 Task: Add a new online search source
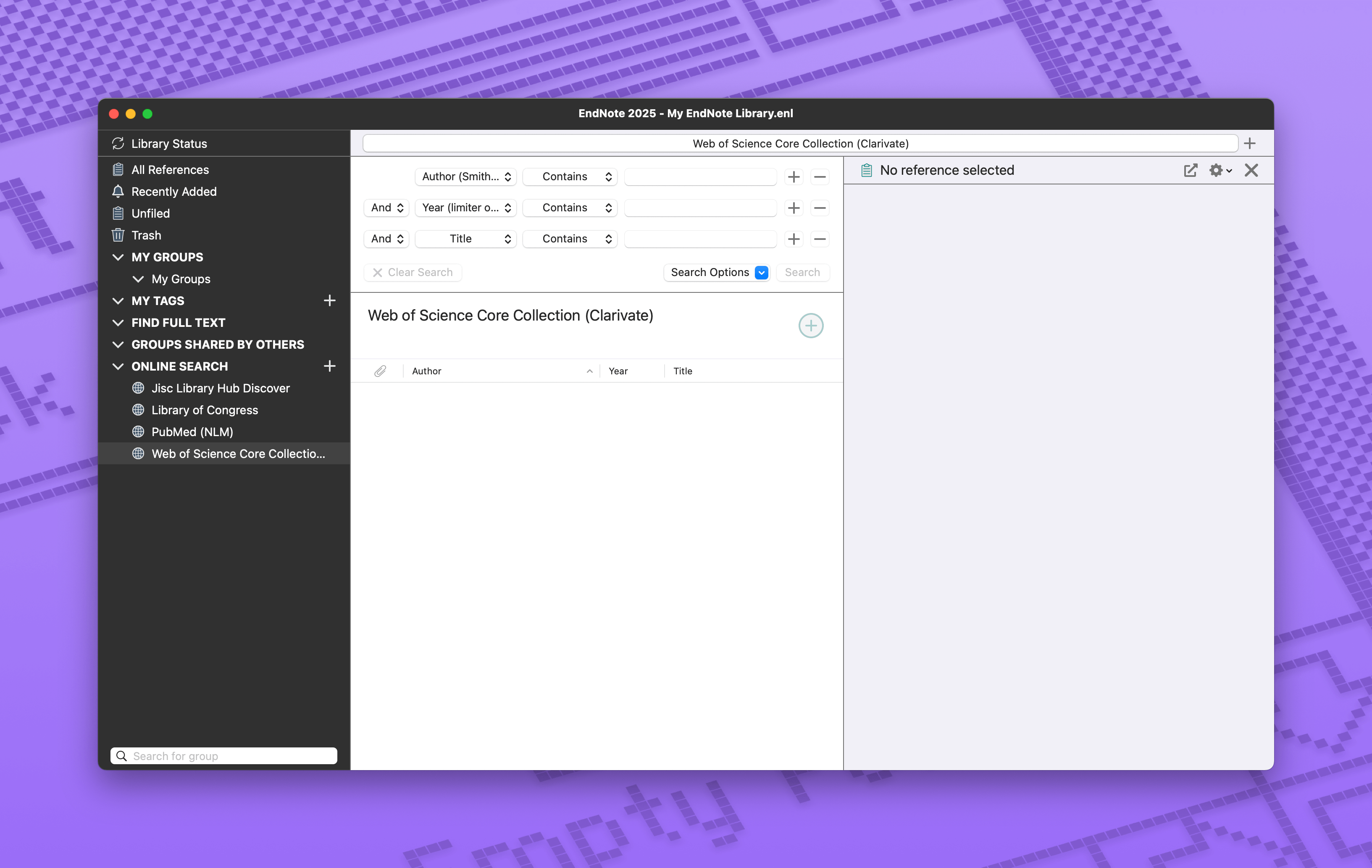click(x=330, y=366)
